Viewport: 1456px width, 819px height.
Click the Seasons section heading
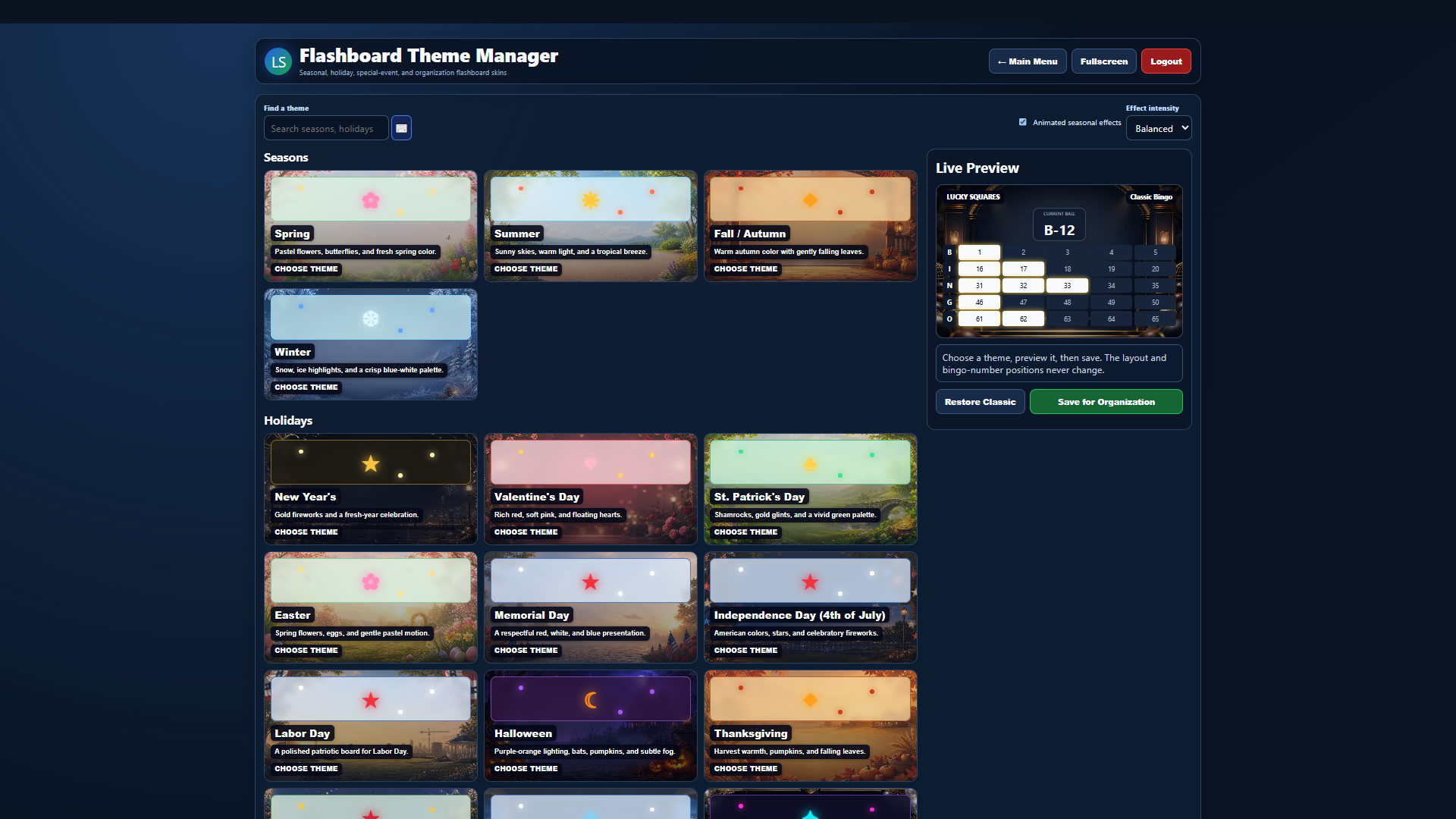286,158
